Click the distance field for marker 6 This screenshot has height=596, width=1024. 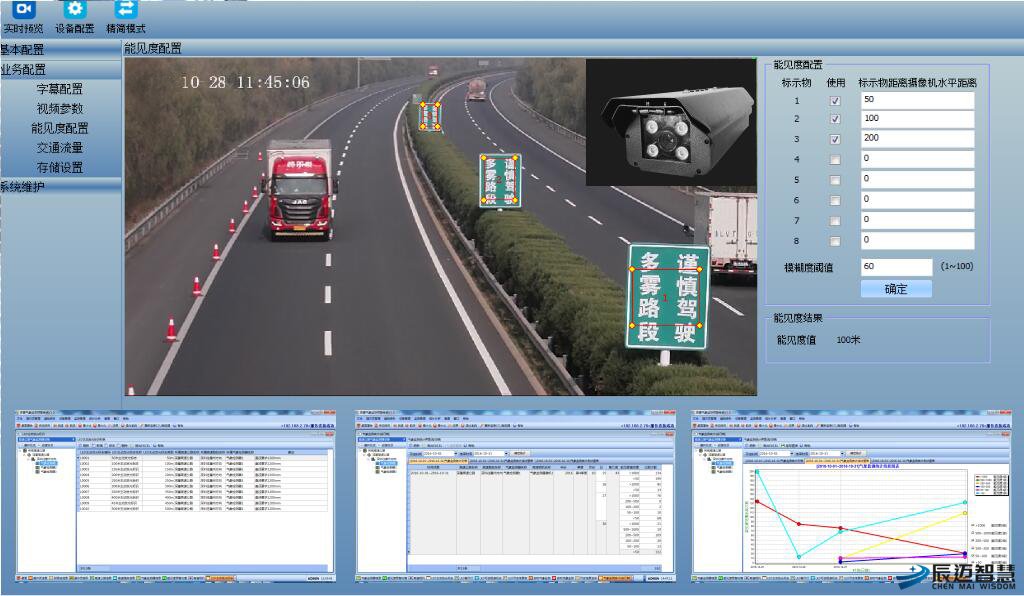(x=917, y=199)
